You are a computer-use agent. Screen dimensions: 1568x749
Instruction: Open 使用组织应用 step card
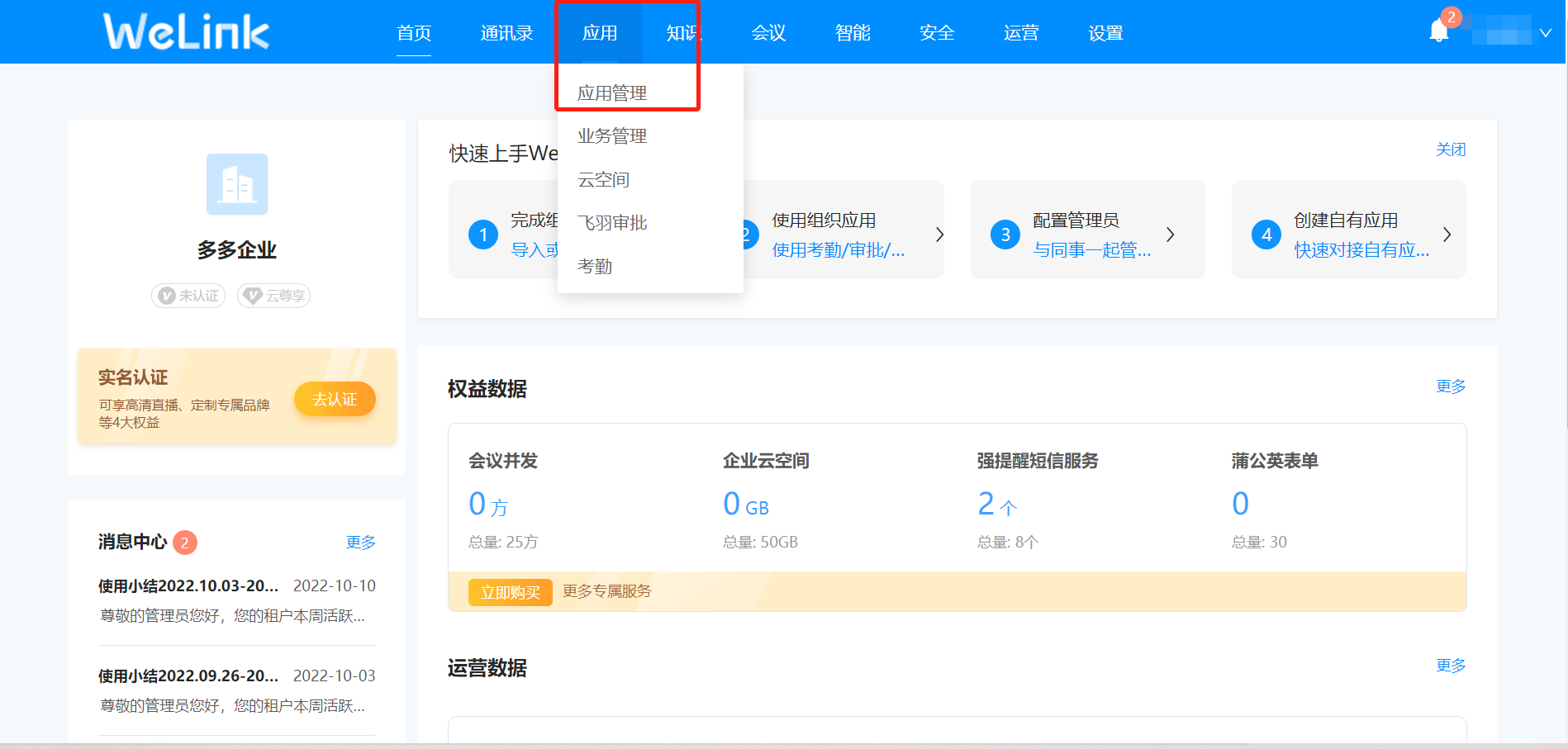click(843, 230)
